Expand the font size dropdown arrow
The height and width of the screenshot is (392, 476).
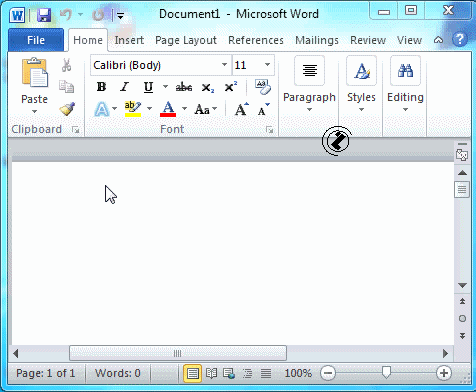tap(267, 65)
